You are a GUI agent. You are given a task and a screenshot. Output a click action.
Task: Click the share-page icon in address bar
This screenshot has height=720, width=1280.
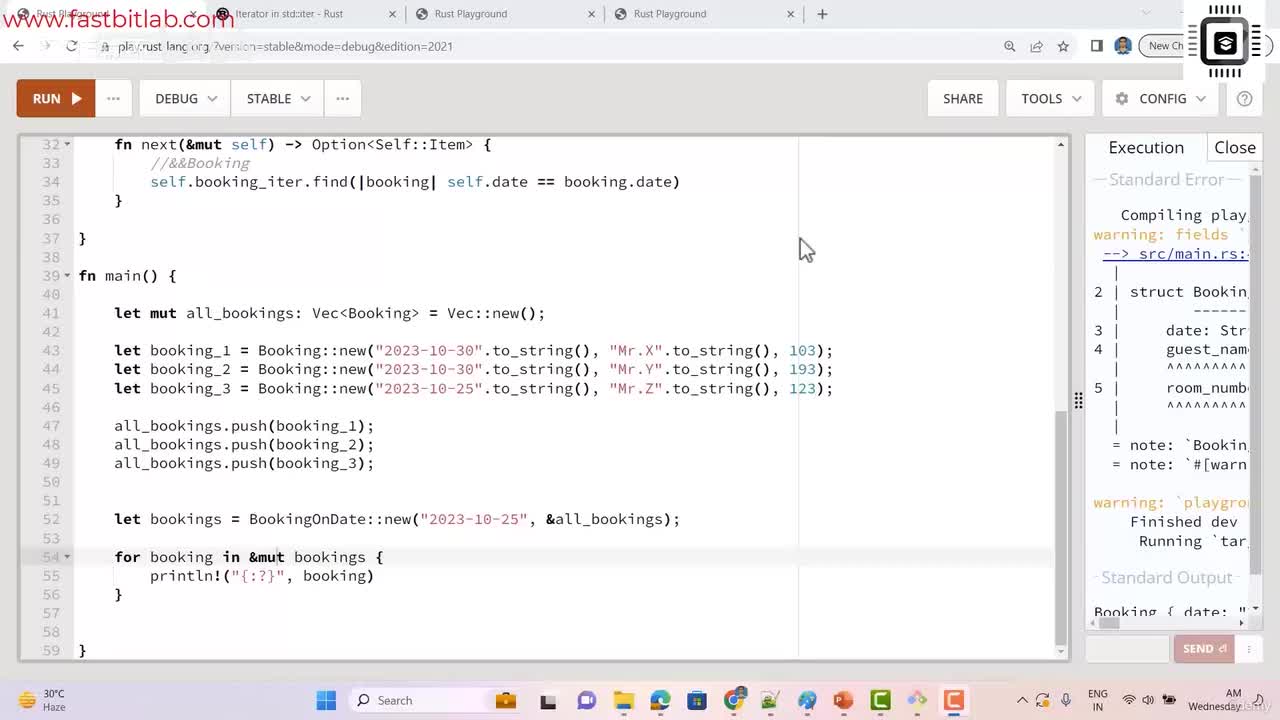(1036, 46)
